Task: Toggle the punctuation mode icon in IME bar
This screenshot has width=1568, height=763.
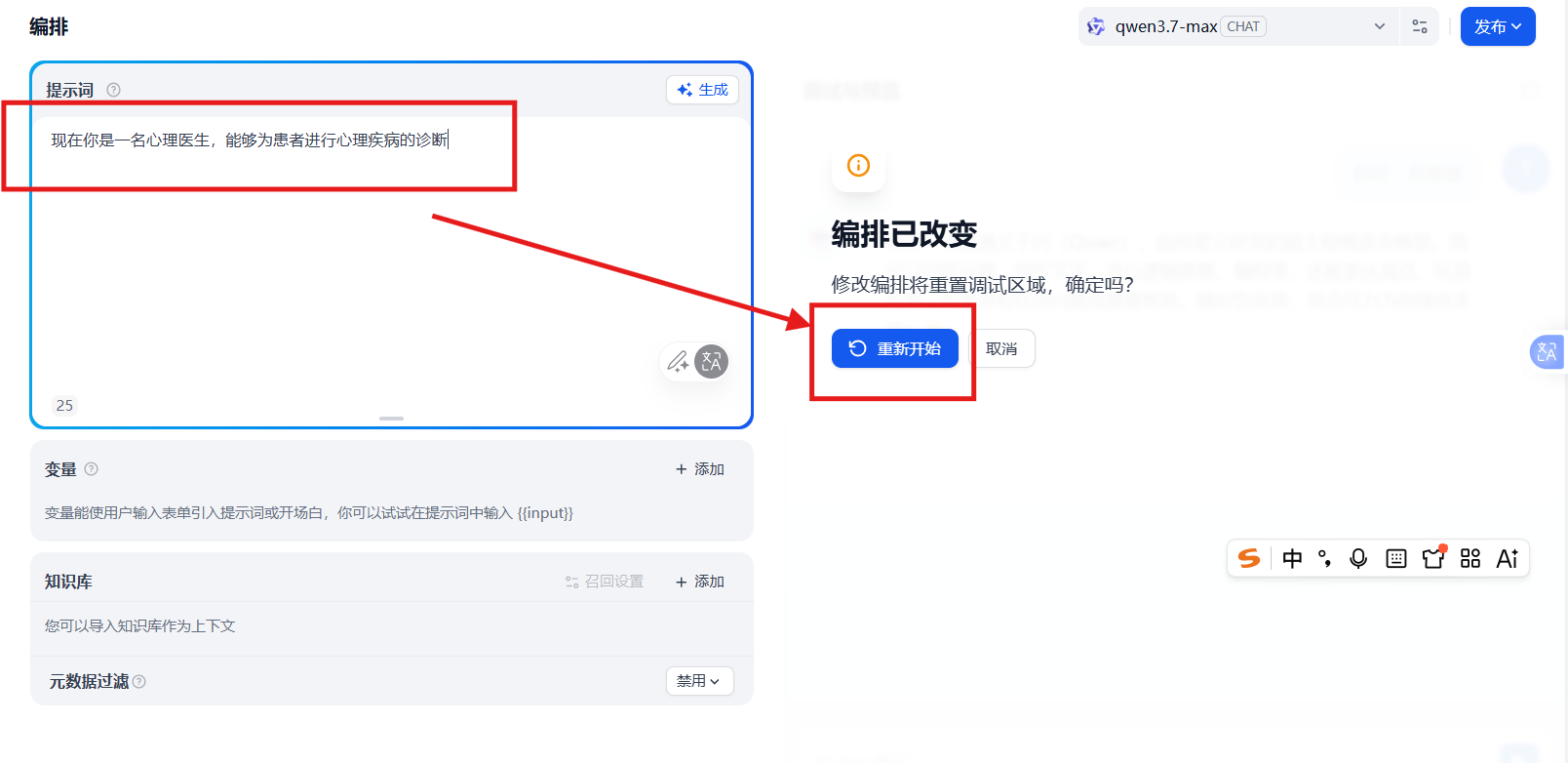Action: (x=1324, y=558)
